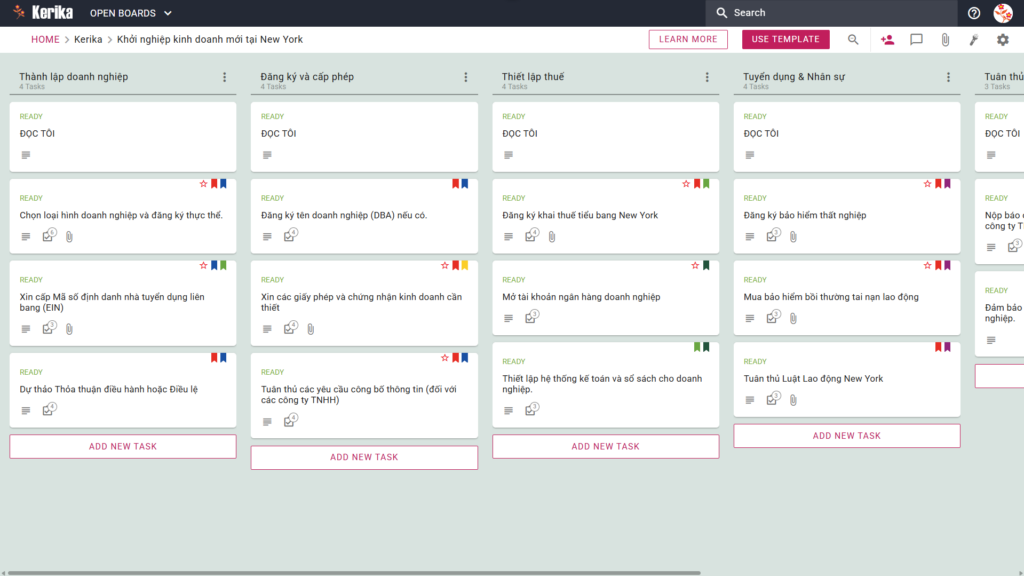This screenshot has width=1024, height=576.
Task: Click the LEARN MORE button
Action: tap(688, 39)
